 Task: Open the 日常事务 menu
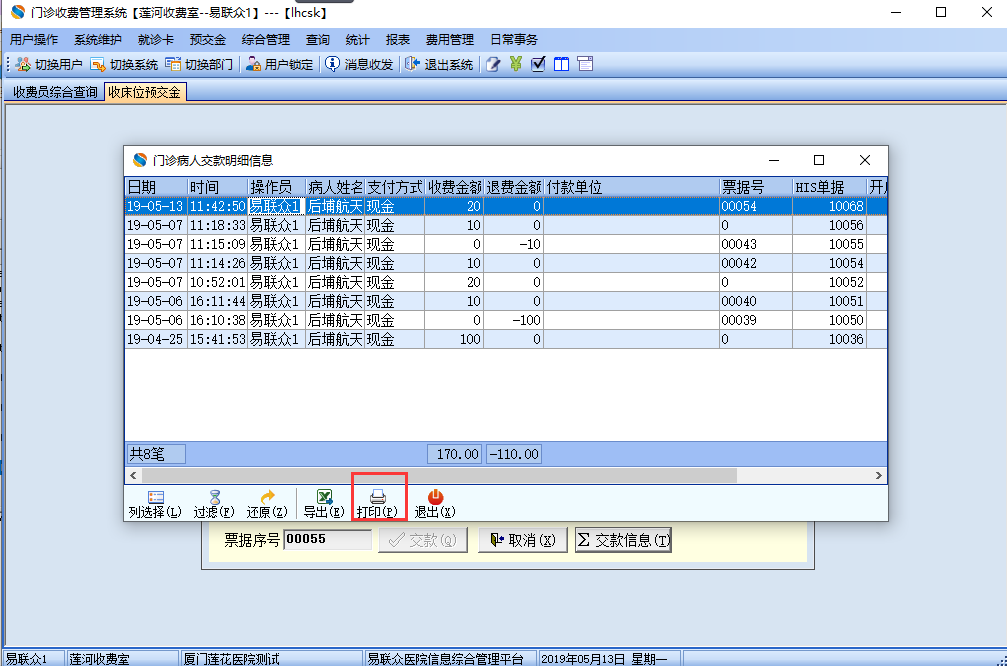pos(514,40)
